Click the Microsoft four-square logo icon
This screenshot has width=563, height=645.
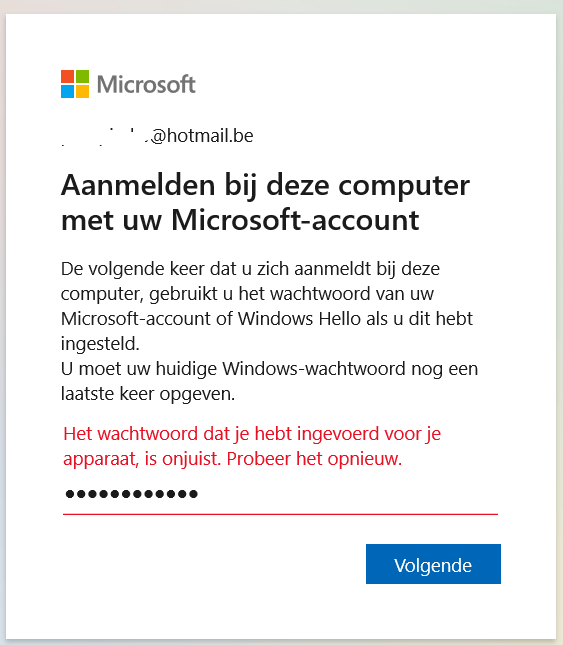75,84
